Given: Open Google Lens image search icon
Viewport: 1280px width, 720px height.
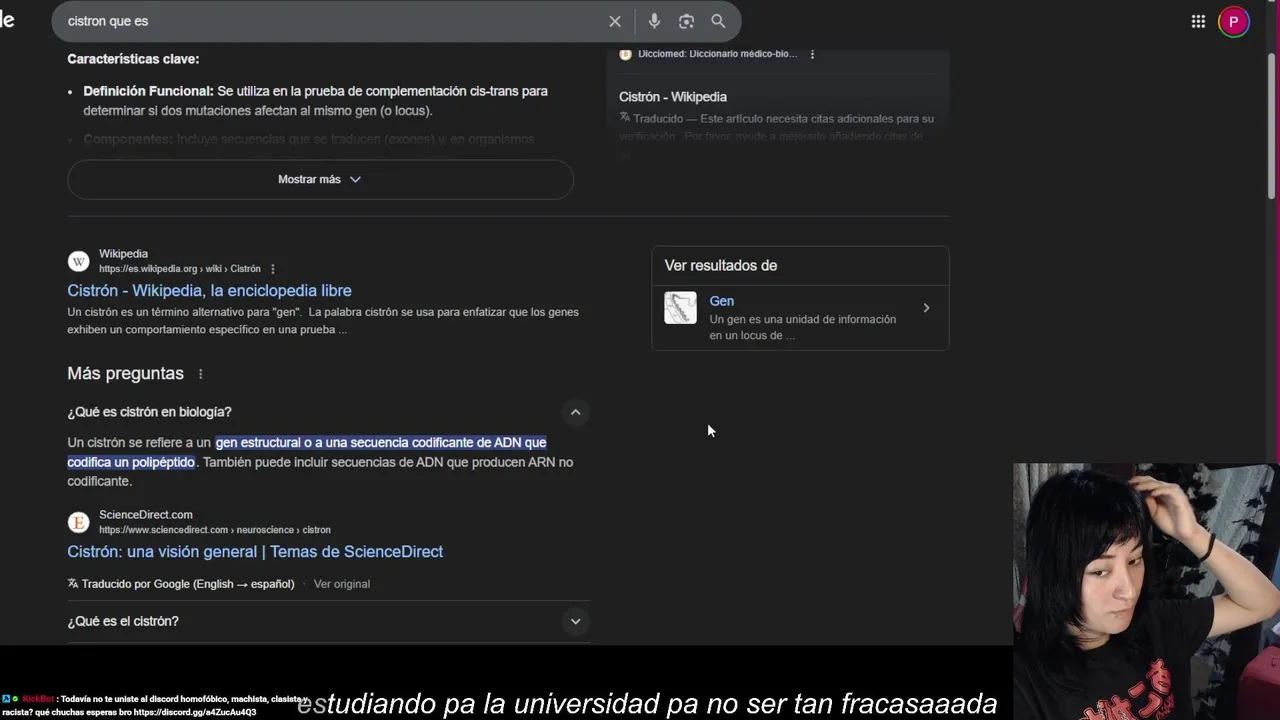Looking at the screenshot, I should point(686,21).
